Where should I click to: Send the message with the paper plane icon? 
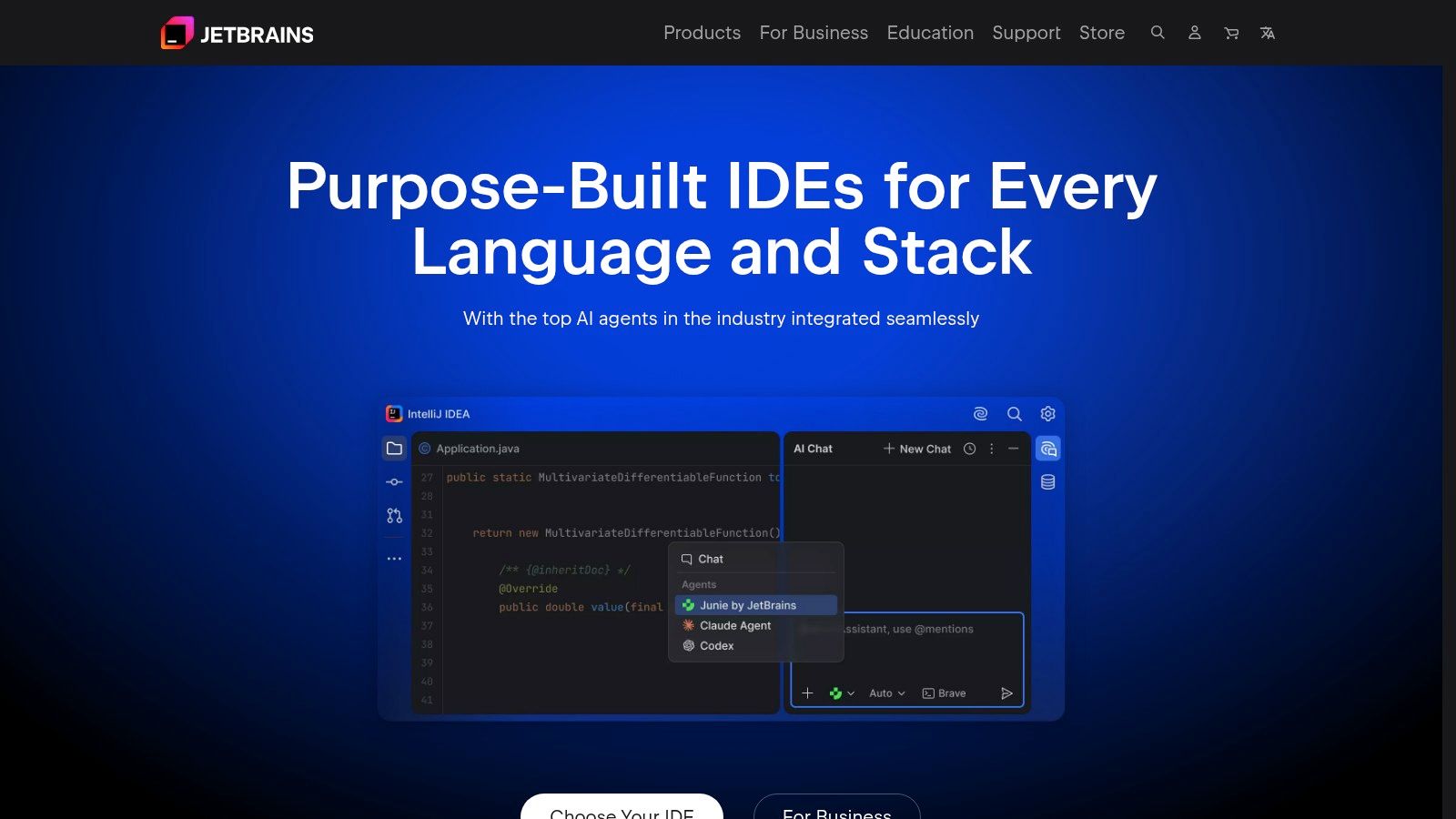click(1007, 693)
